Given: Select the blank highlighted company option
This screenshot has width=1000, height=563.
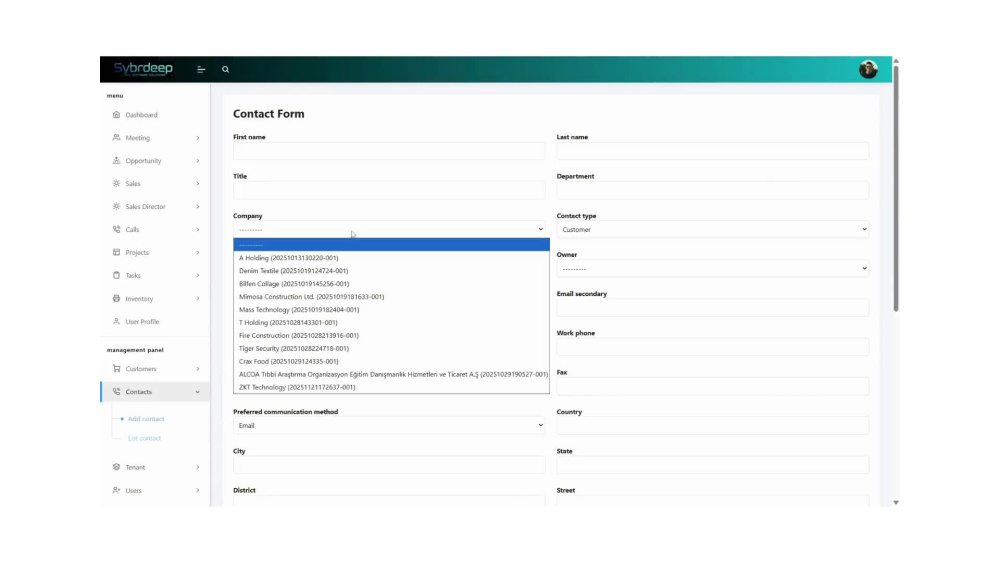Looking at the screenshot, I should (x=391, y=245).
